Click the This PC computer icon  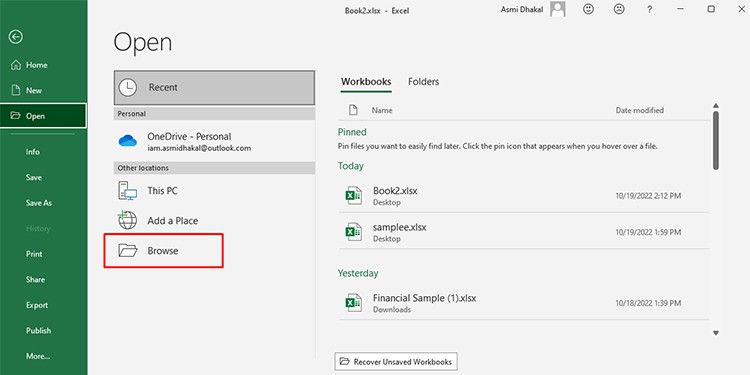pyautogui.click(x=127, y=190)
